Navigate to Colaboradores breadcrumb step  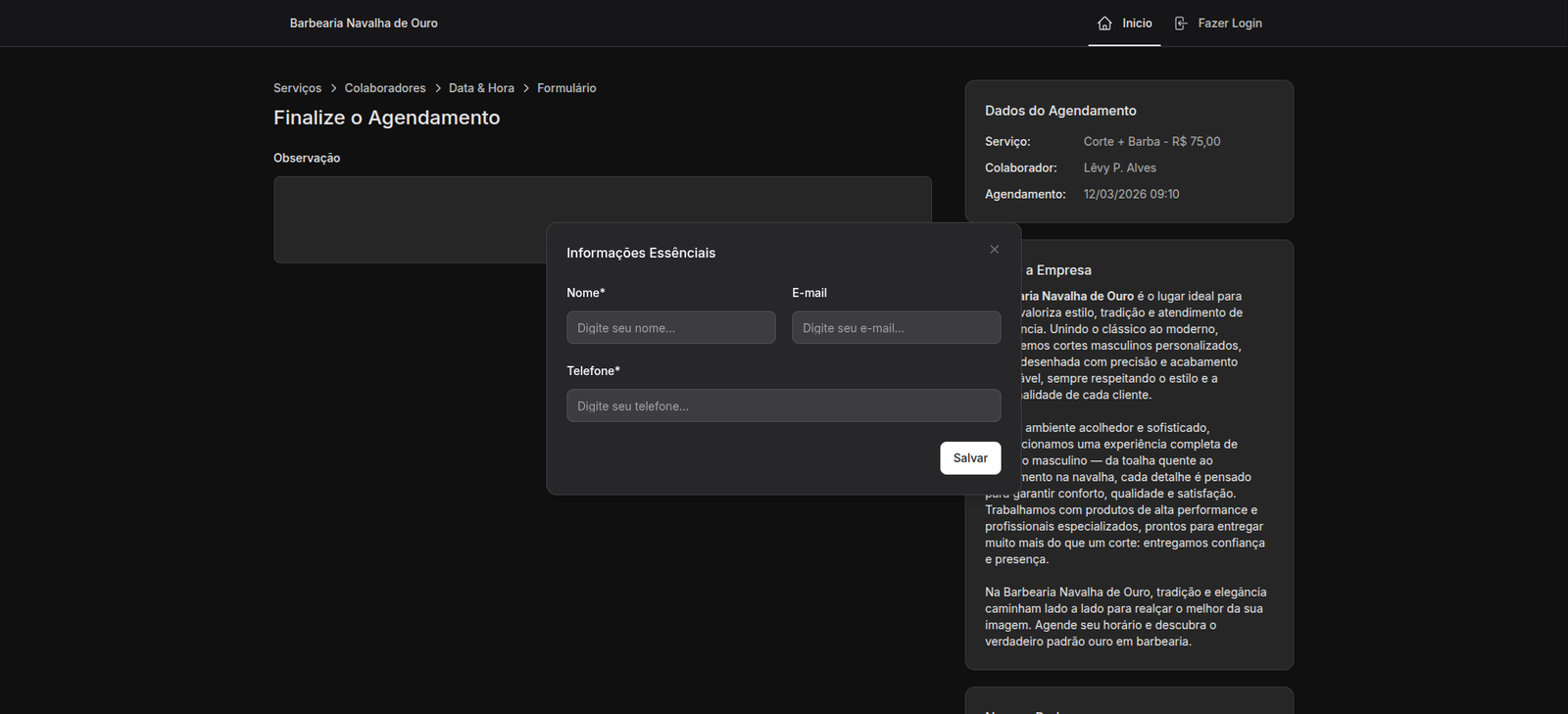click(385, 88)
